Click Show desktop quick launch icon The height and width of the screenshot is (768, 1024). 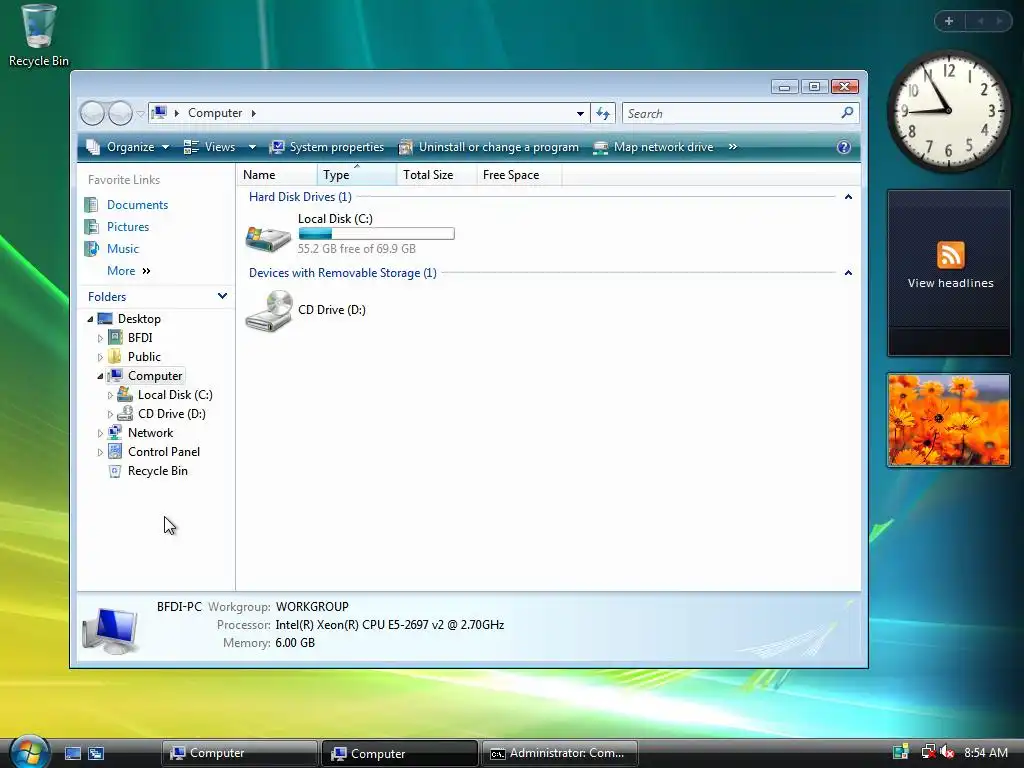[72, 754]
